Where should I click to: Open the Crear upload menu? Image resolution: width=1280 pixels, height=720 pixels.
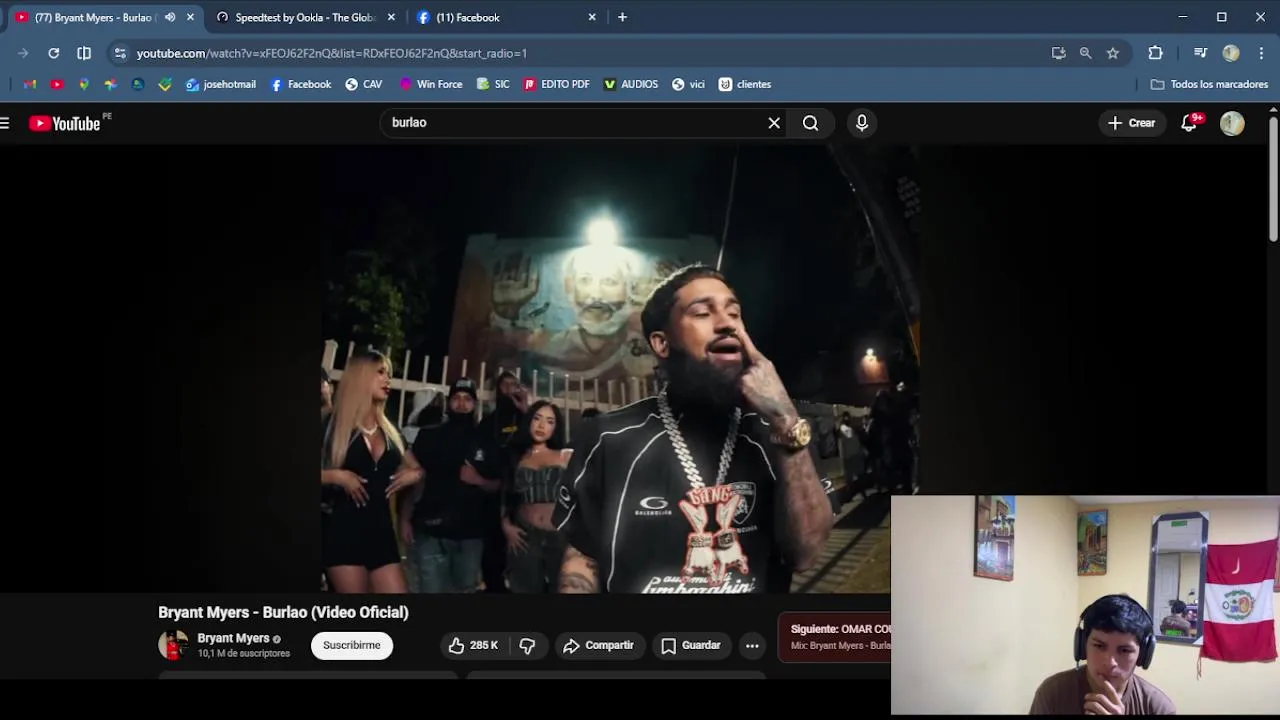coord(1132,123)
